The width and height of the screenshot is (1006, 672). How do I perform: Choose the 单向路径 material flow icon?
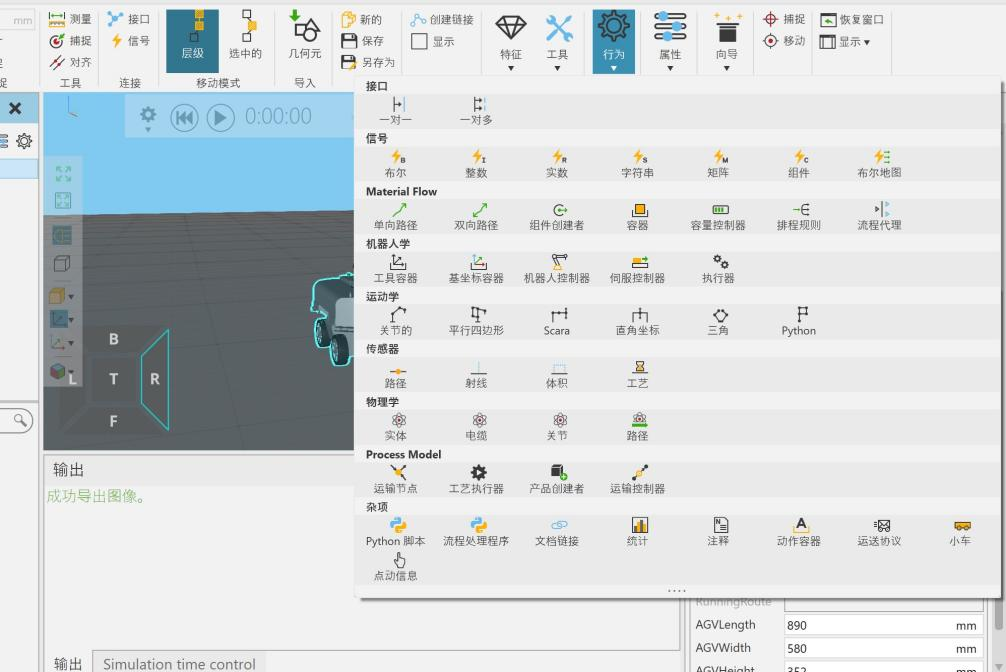pyautogui.click(x=395, y=216)
